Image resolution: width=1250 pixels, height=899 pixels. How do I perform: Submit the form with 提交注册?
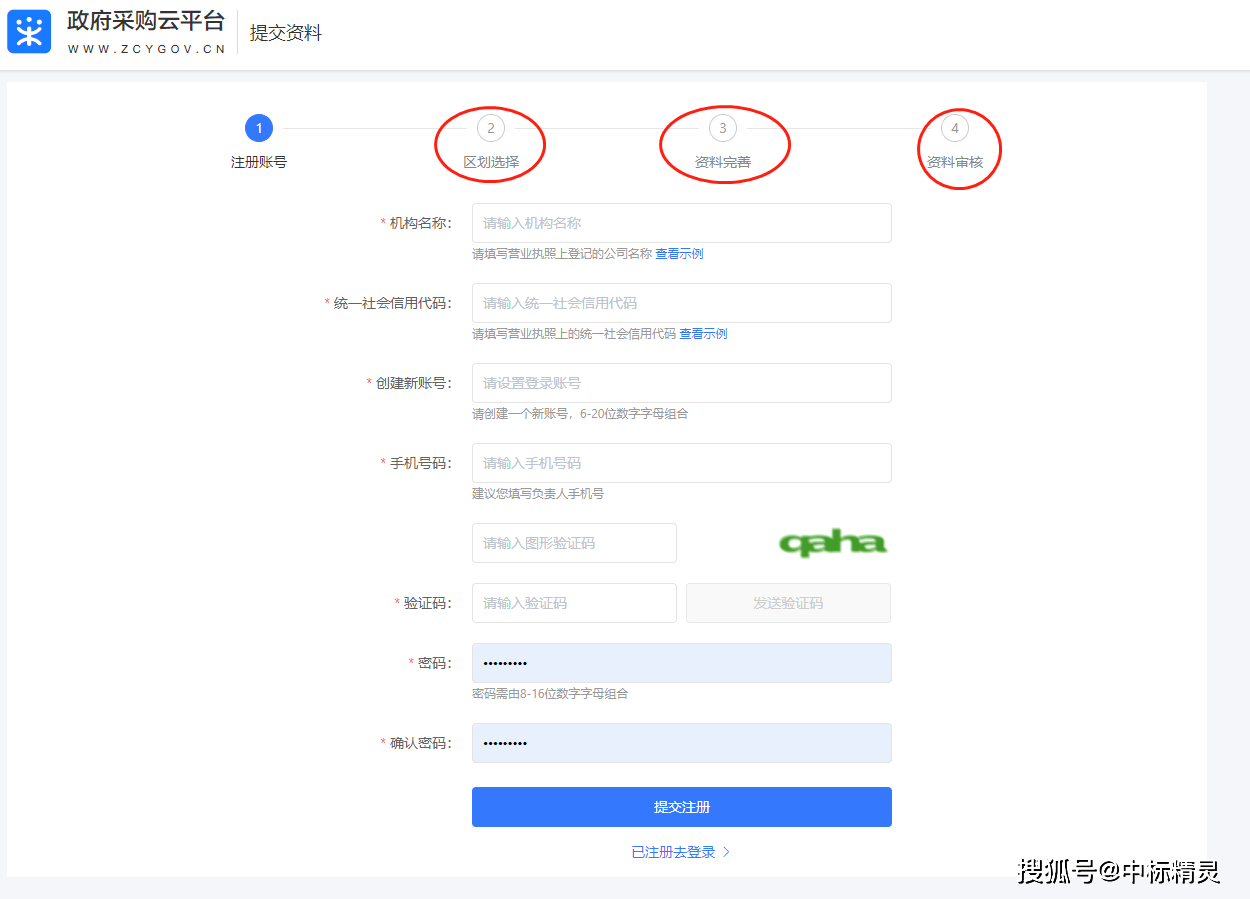pos(682,807)
